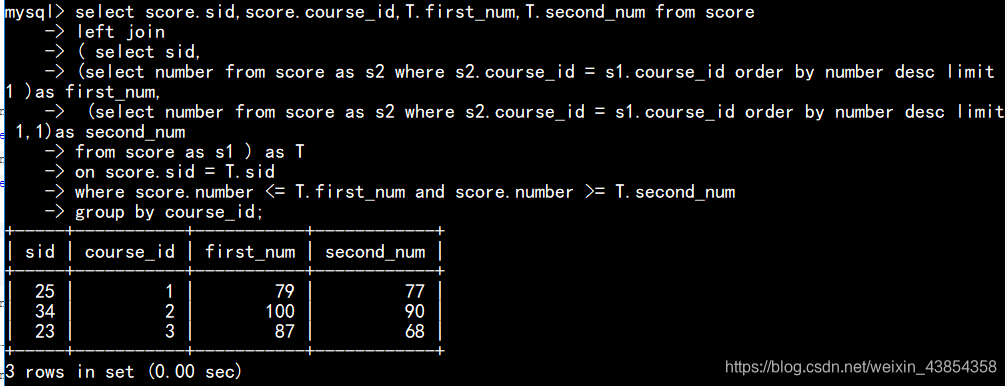This screenshot has width=1007, height=386.
Task: Click the 'first_num' column header
Action: (x=250, y=252)
